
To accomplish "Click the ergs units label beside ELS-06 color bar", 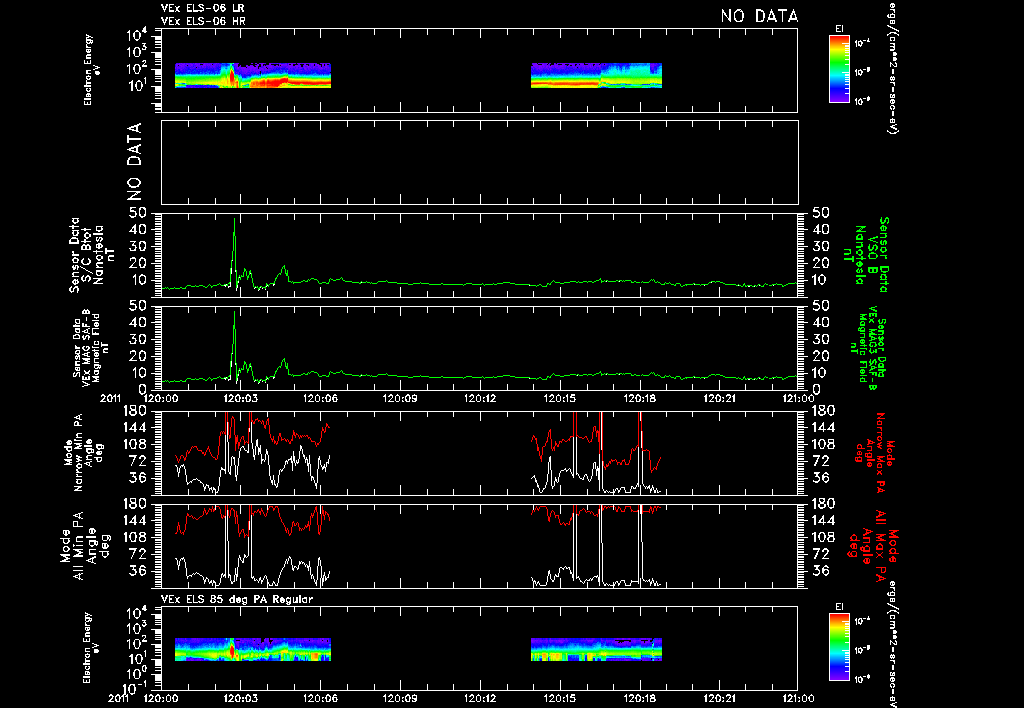I will pos(891,67).
